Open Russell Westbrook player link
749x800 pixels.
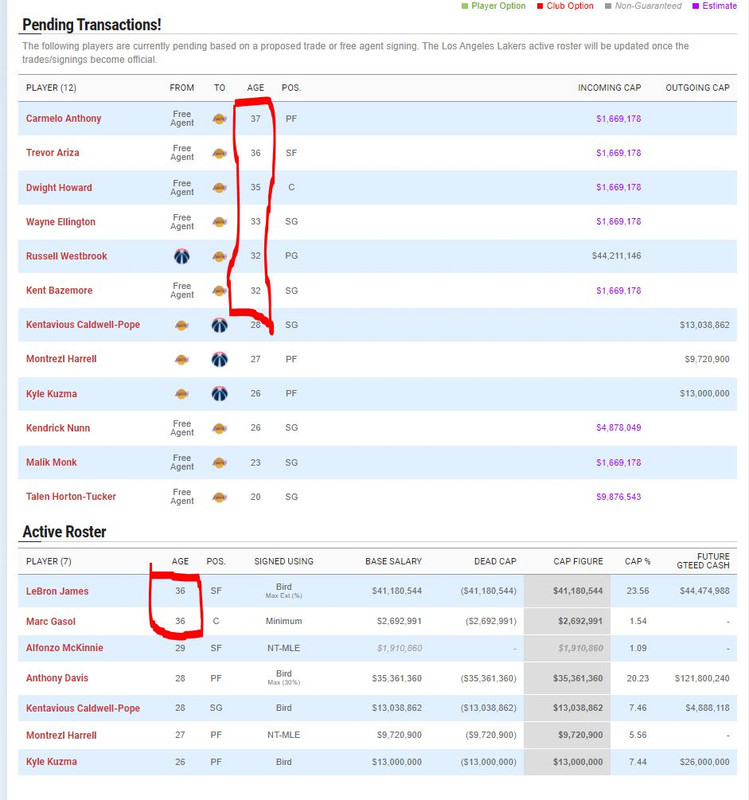(67, 256)
